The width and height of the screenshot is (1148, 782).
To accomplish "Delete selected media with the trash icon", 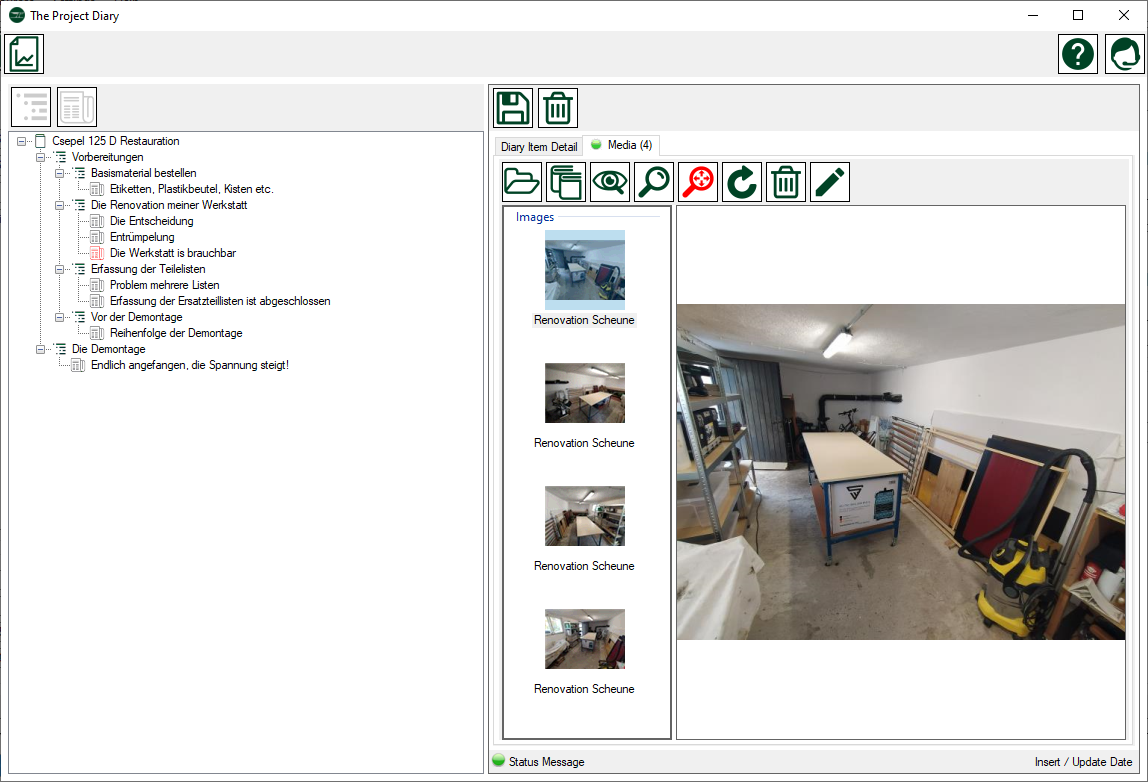I will coord(786,182).
